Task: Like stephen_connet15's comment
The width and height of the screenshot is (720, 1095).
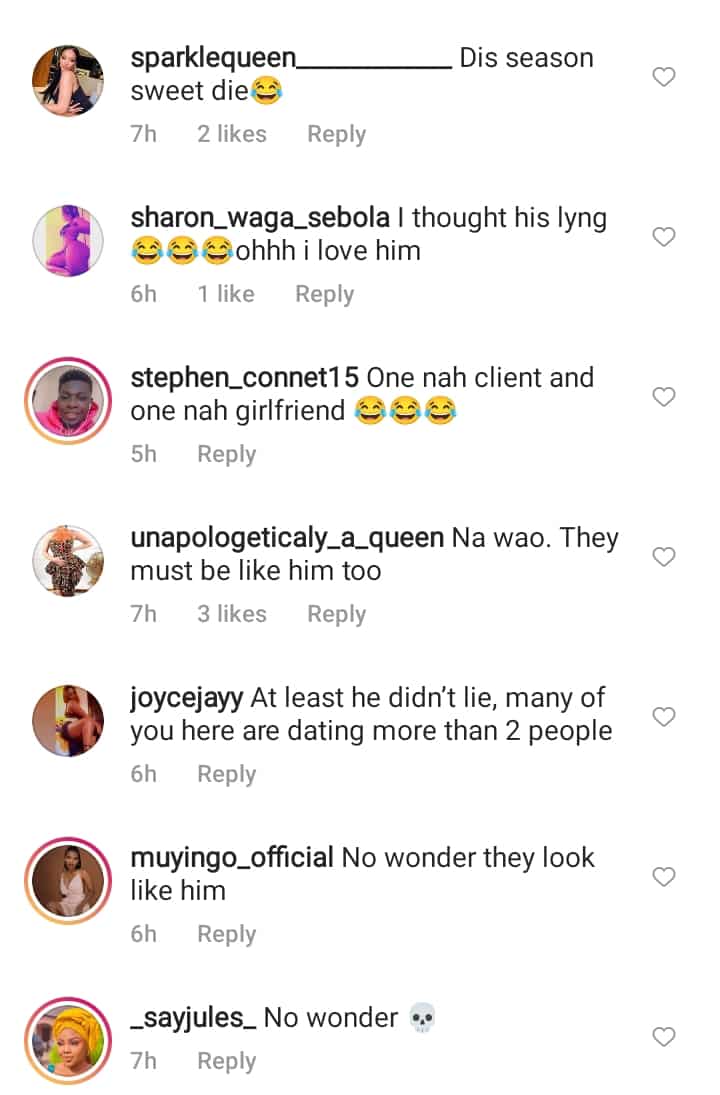Action: [x=664, y=397]
